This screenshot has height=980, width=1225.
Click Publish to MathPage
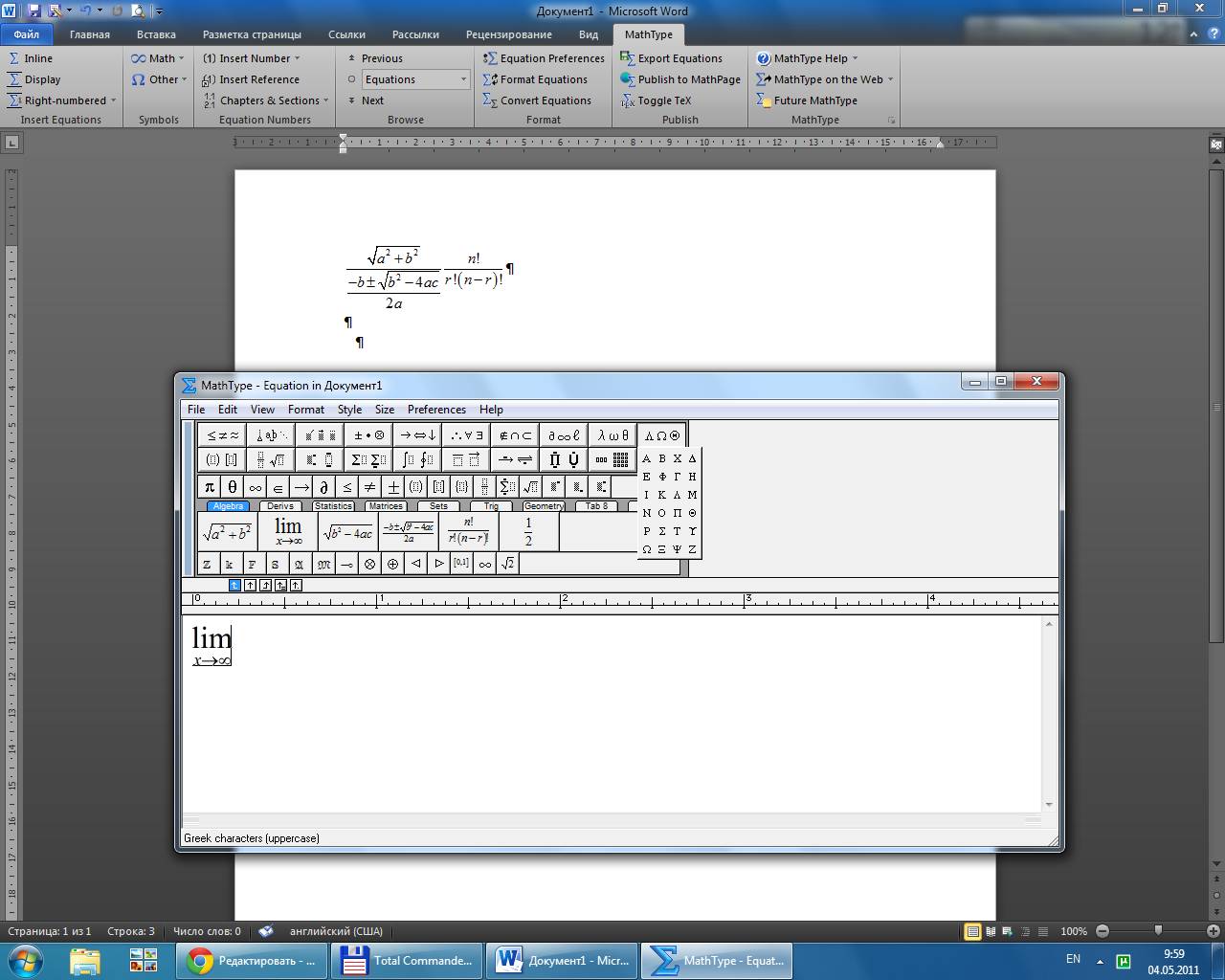681,79
